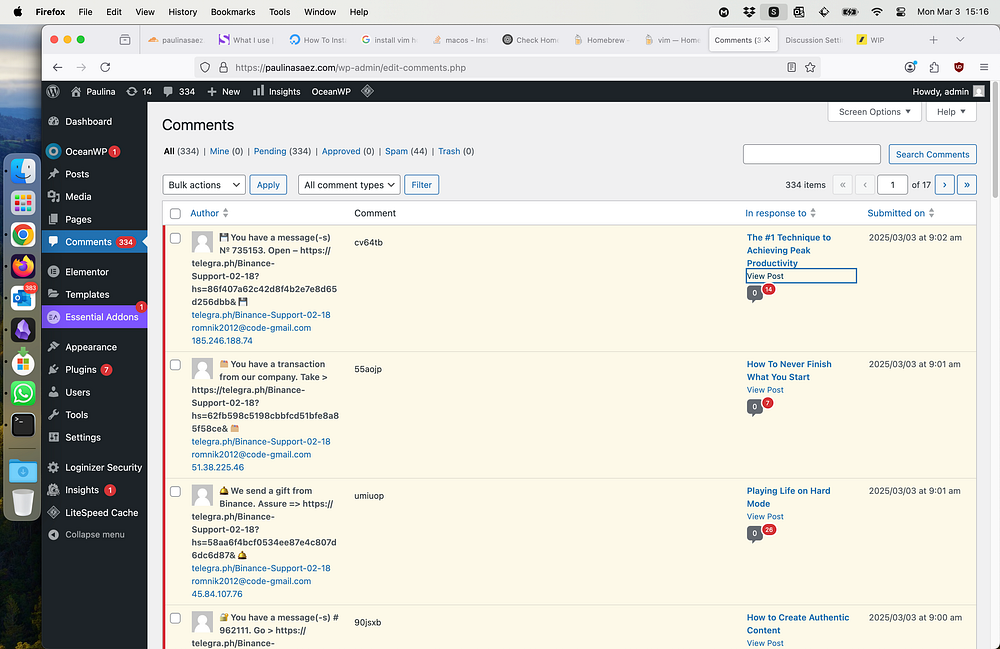This screenshot has width=1000, height=649.
Task: Click the updates icon showing 14
Action: 139,91
